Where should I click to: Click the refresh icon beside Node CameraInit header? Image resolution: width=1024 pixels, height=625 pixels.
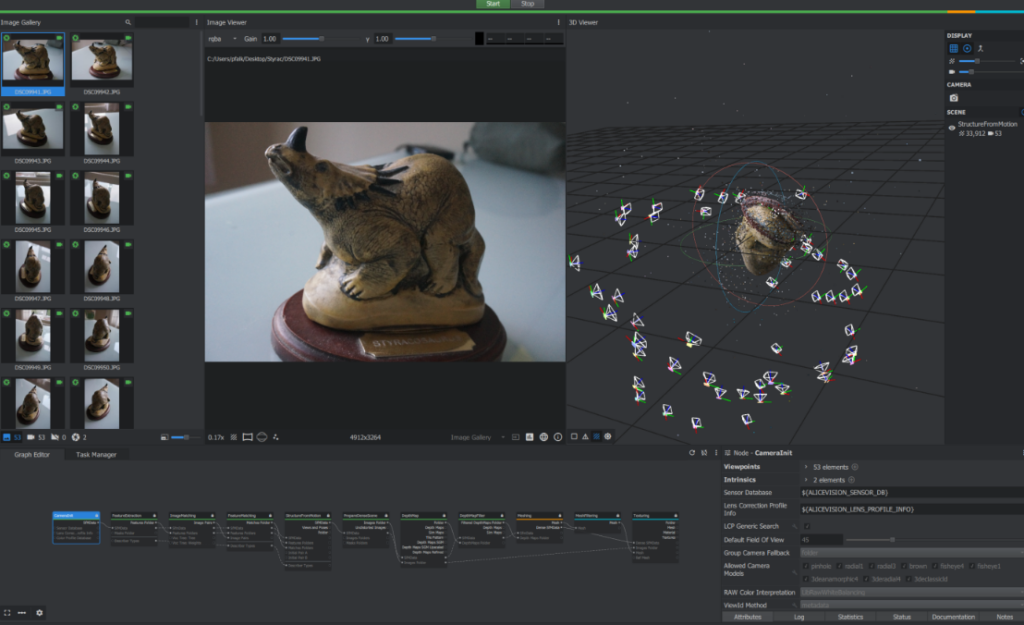692,453
